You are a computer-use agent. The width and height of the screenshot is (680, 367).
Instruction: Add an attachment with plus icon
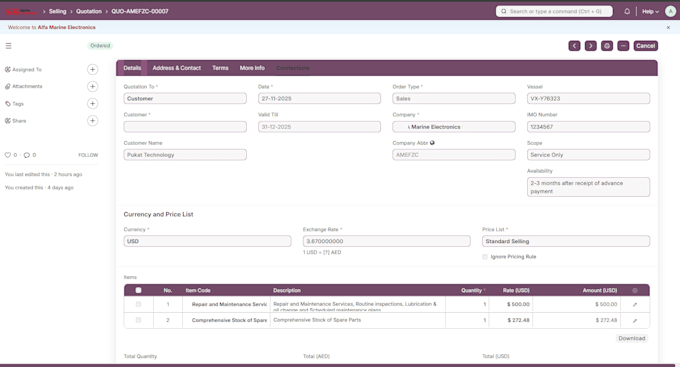(92, 86)
